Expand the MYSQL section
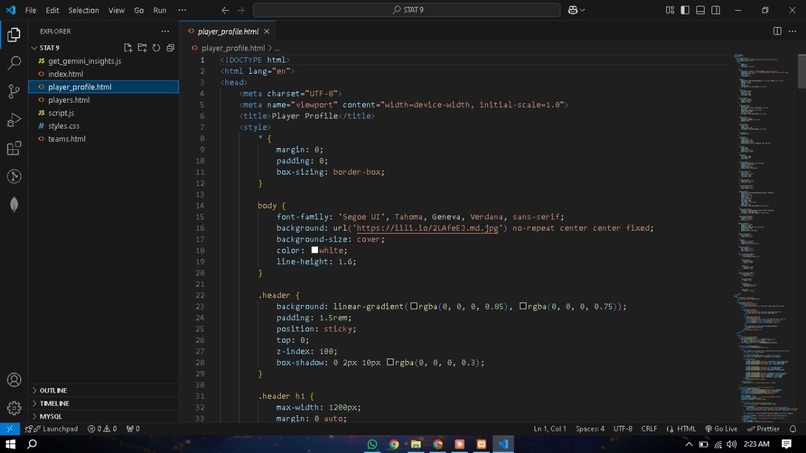The height and width of the screenshot is (453, 806). 103,416
